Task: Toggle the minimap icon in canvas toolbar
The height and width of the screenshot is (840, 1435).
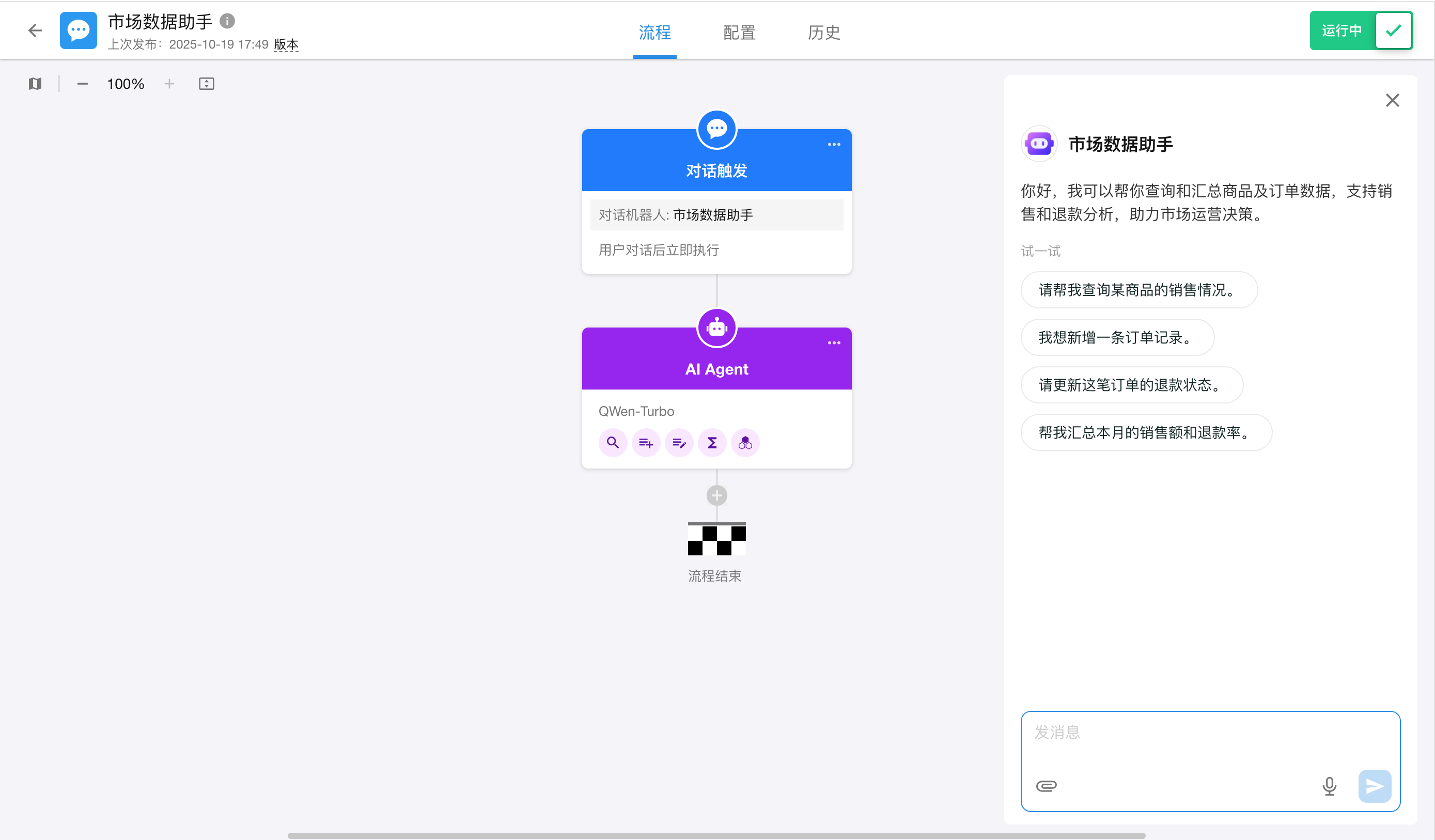Action: click(35, 84)
